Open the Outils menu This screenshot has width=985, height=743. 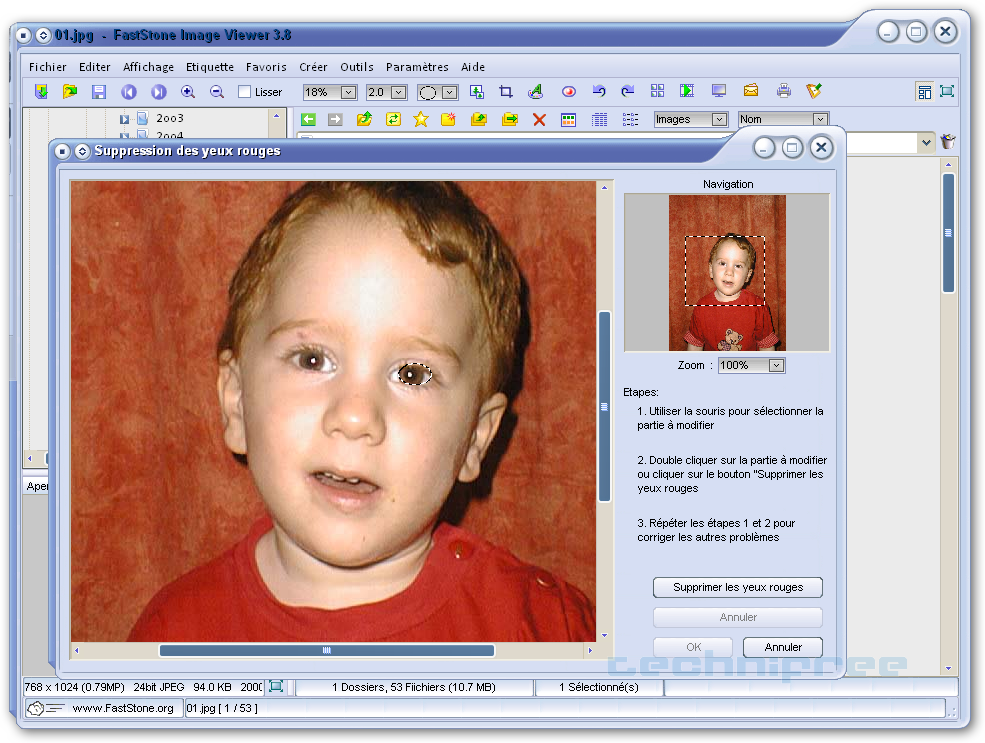click(356, 67)
